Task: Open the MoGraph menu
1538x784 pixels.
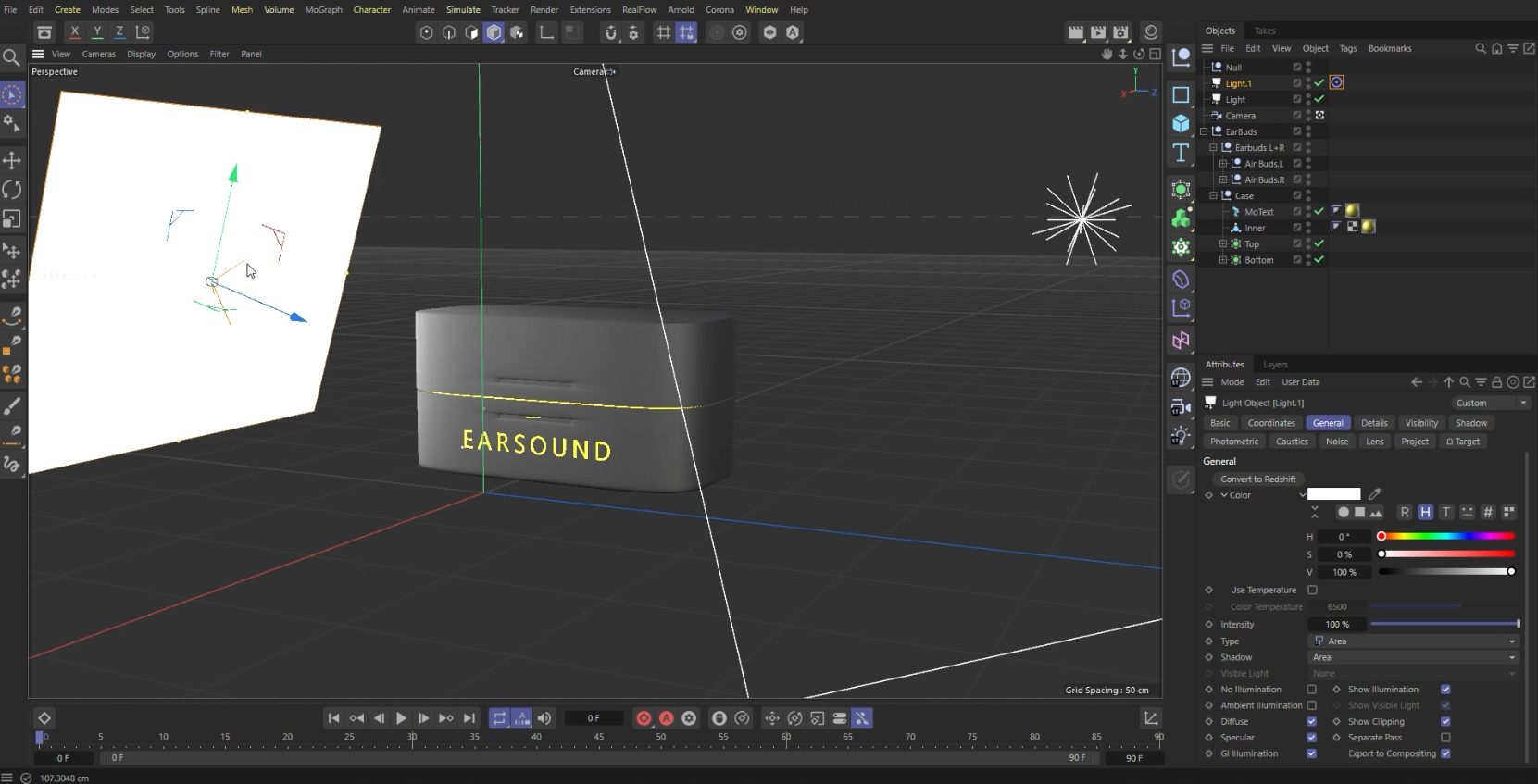Action: pyautogui.click(x=323, y=10)
